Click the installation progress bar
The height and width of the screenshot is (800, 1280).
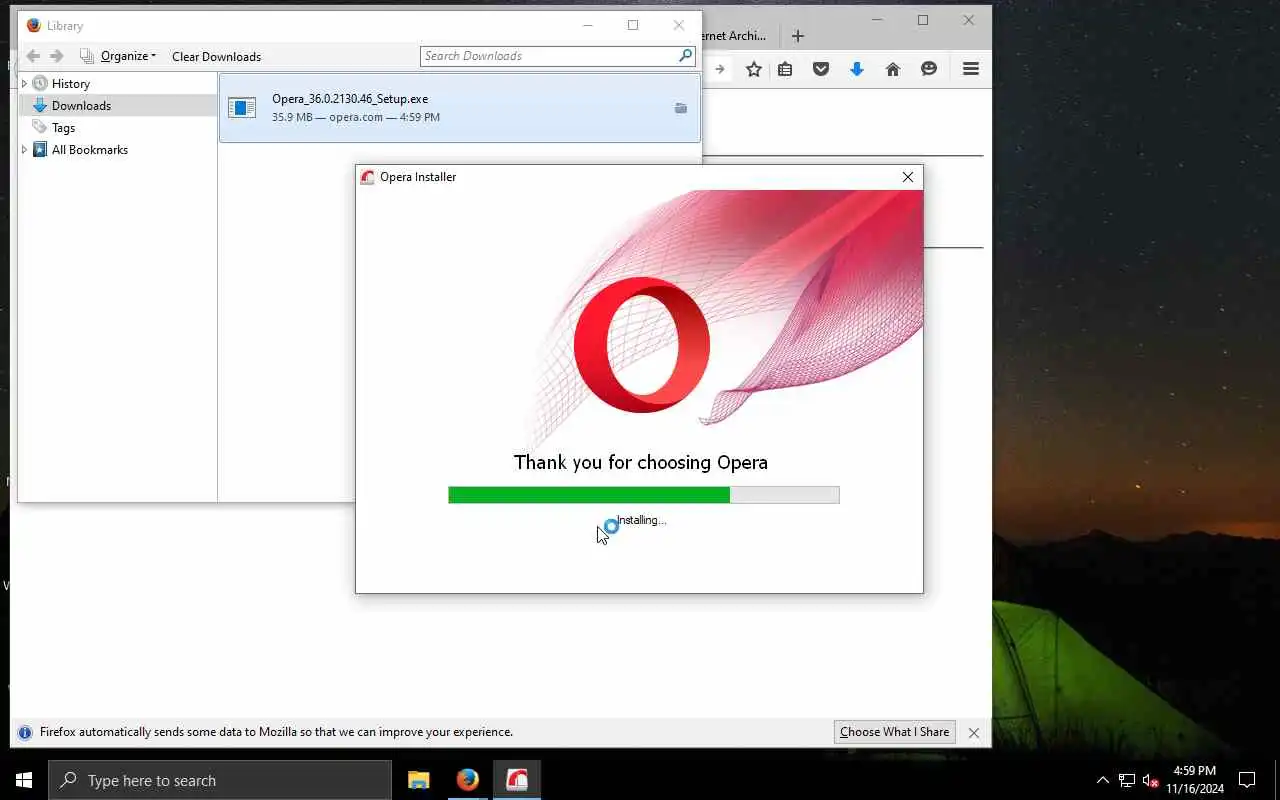coord(643,495)
